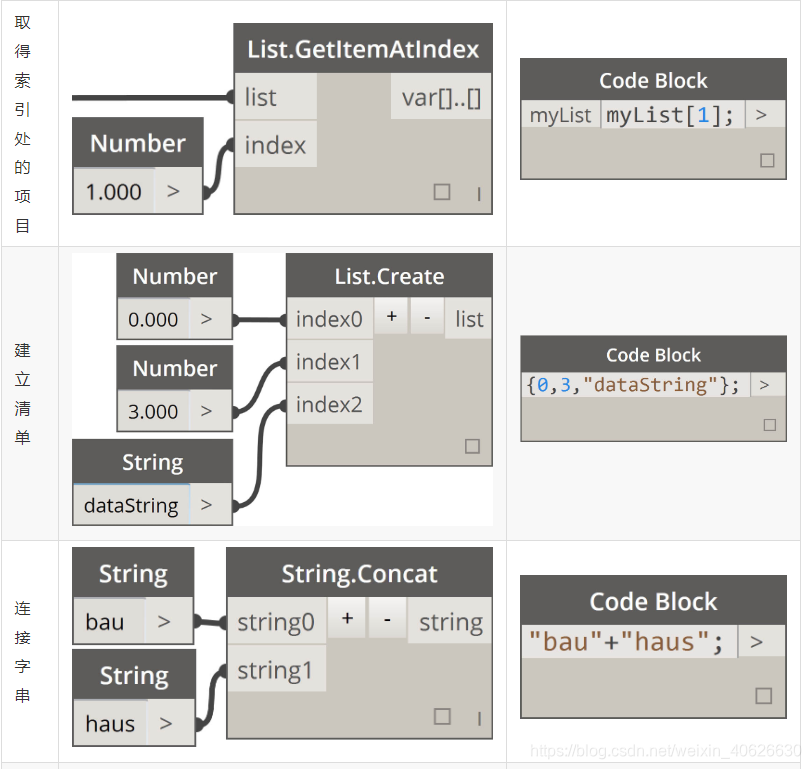Expand the arrow on Number 3.000 node
The height and width of the screenshot is (769, 811).
(x=208, y=411)
